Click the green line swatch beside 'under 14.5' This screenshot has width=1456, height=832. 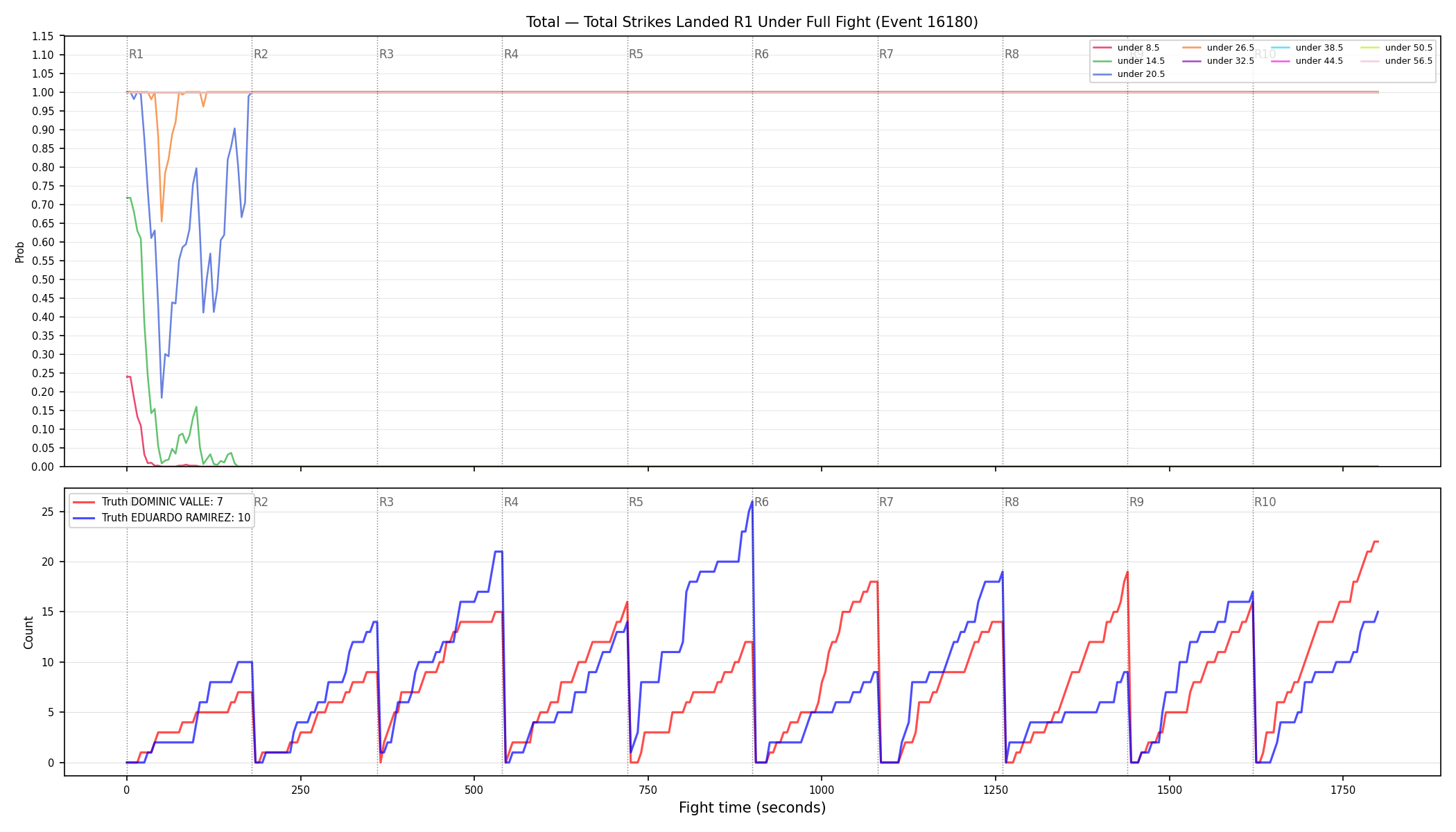tap(1102, 61)
